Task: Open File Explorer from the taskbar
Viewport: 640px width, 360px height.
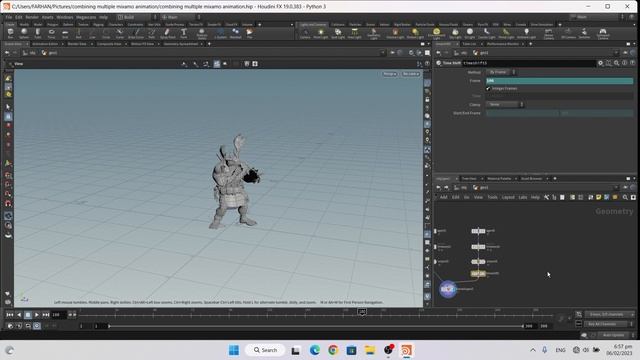Action: (370, 350)
